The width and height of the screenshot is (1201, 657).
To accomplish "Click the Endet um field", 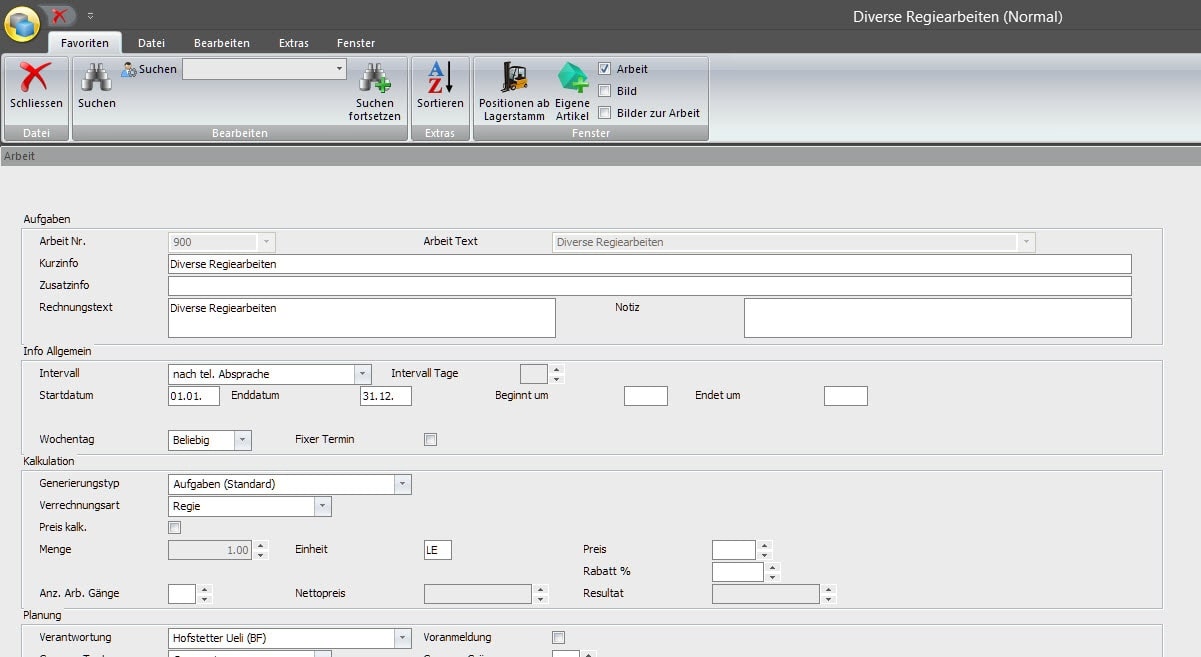I will tap(846, 396).
